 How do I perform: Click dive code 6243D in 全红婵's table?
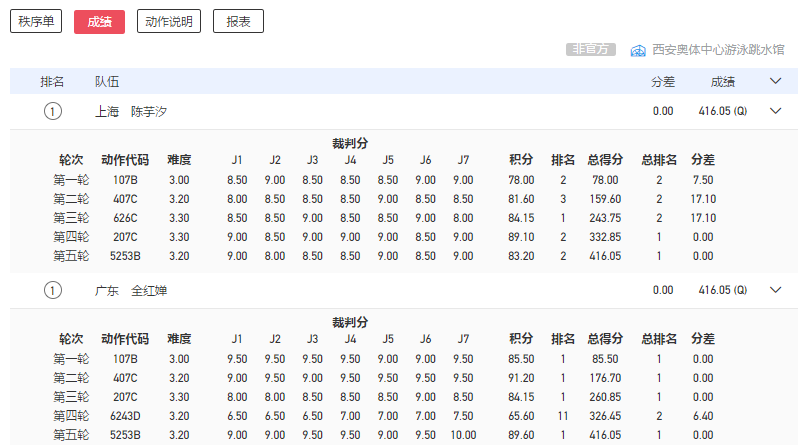click(x=125, y=416)
